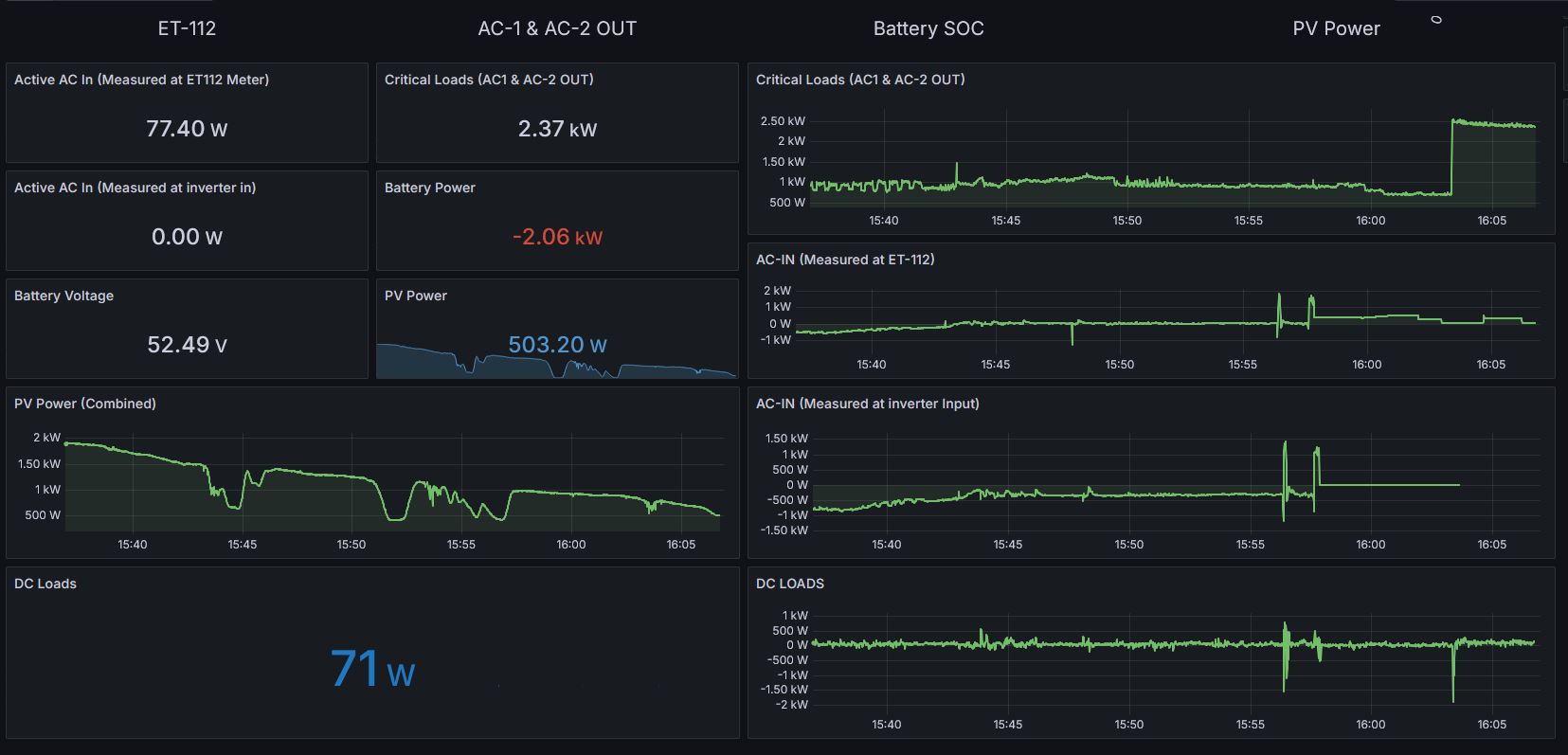Viewport: 1568px width, 755px height.
Task: Select the PV Power header at top
Action: point(1336,28)
